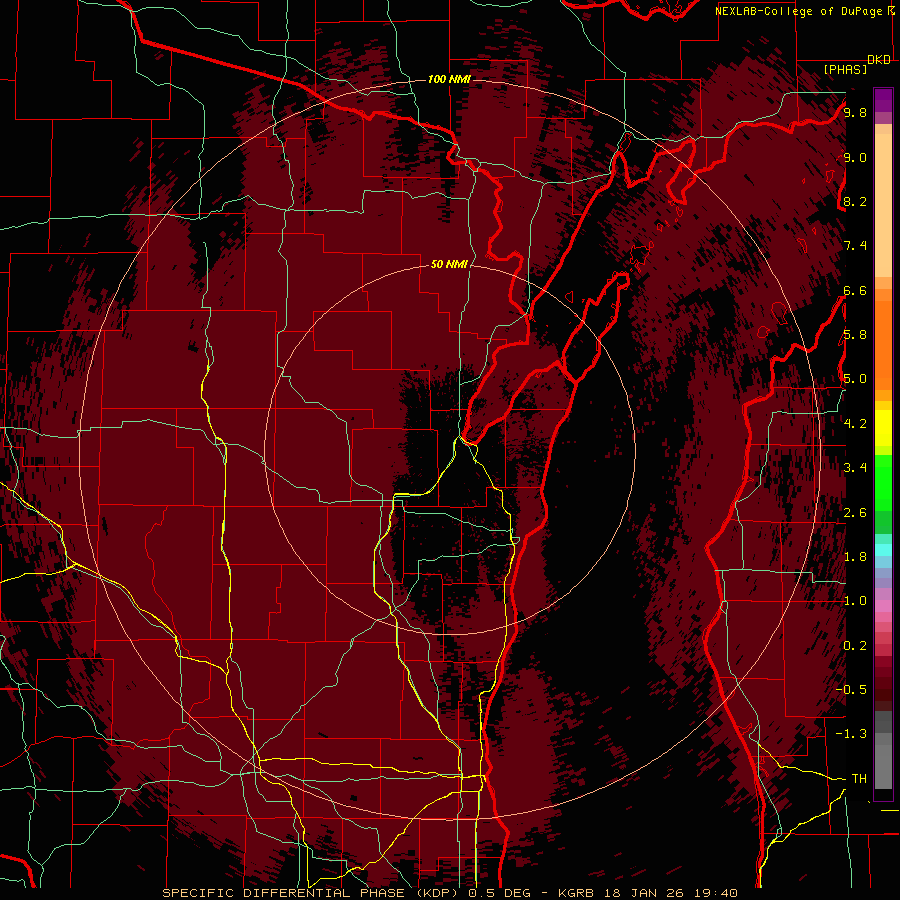900x900 pixels.
Task: Select the 3.4 legend label
Action: click(x=855, y=468)
